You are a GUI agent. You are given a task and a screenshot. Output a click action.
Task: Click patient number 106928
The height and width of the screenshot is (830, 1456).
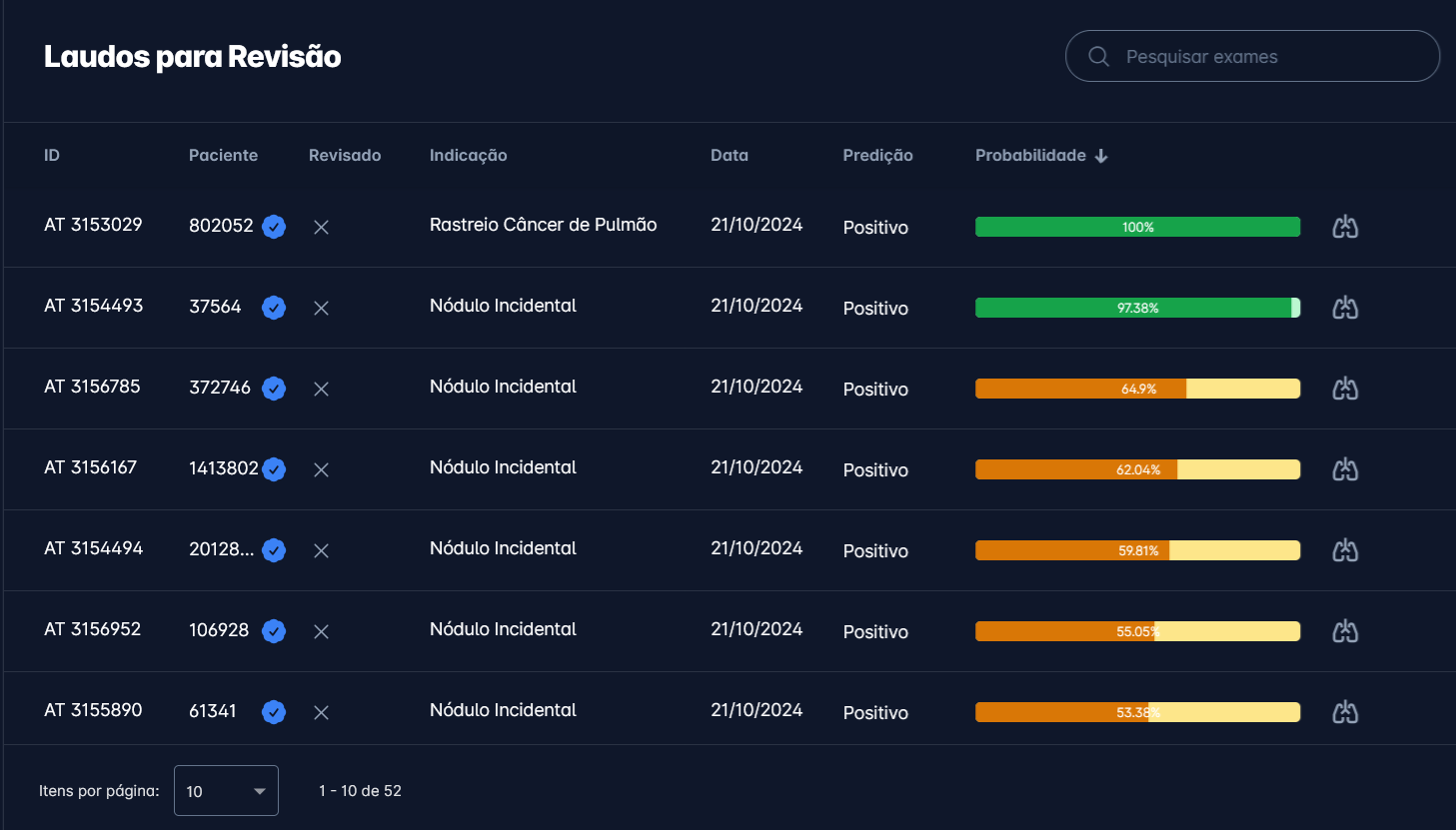pos(219,630)
